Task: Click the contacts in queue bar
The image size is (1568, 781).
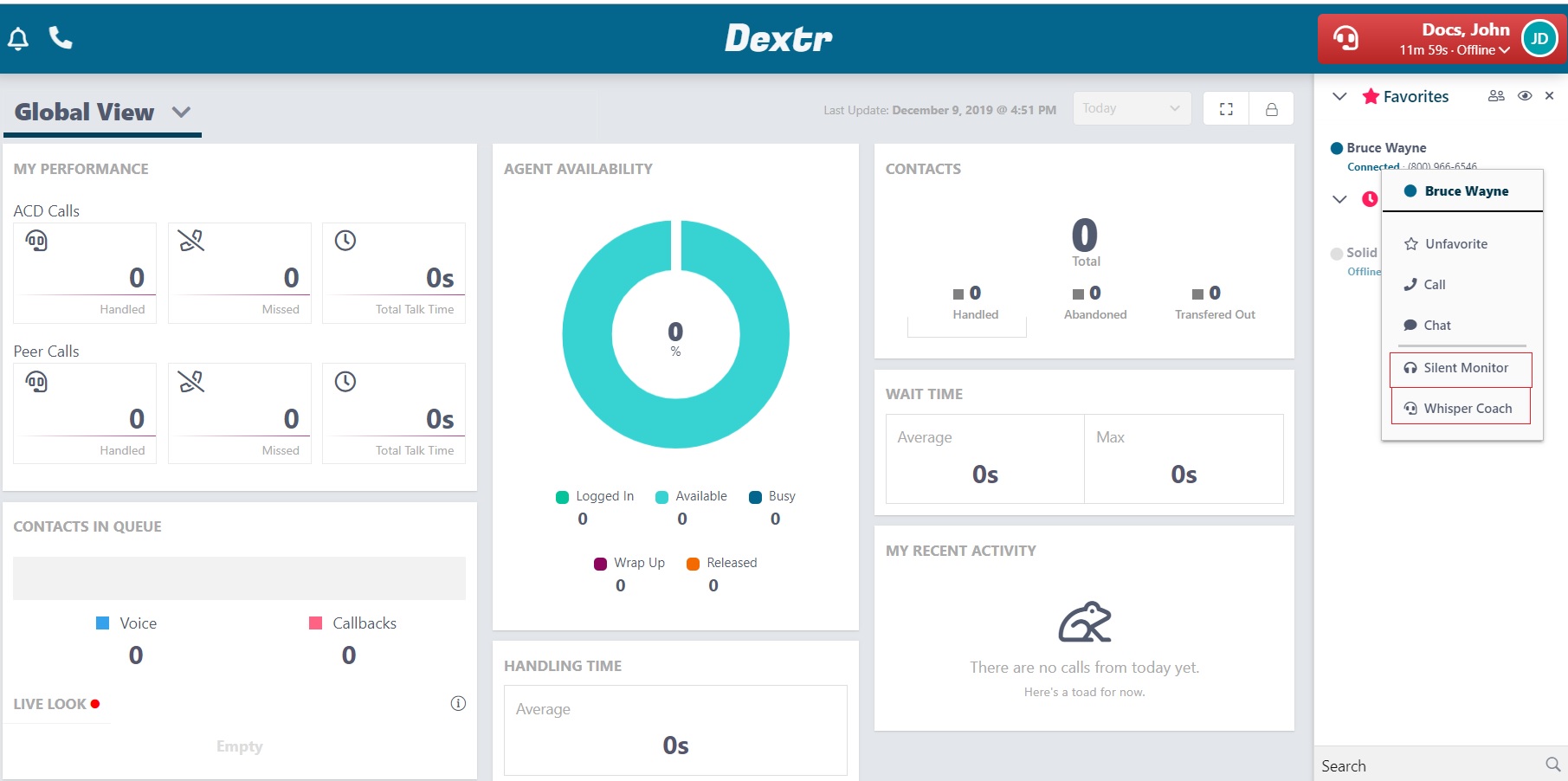Action: tap(239, 578)
